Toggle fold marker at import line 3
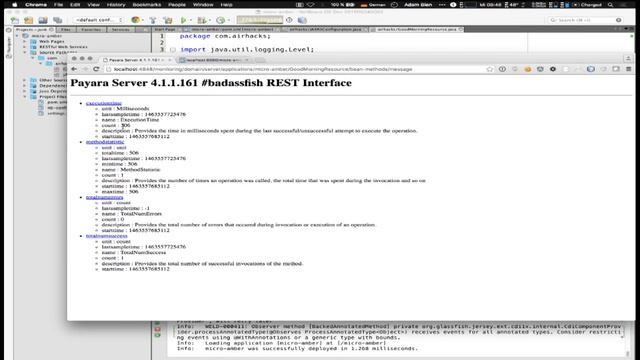This screenshot has height=360, width=640. click(x=172, y=50)
